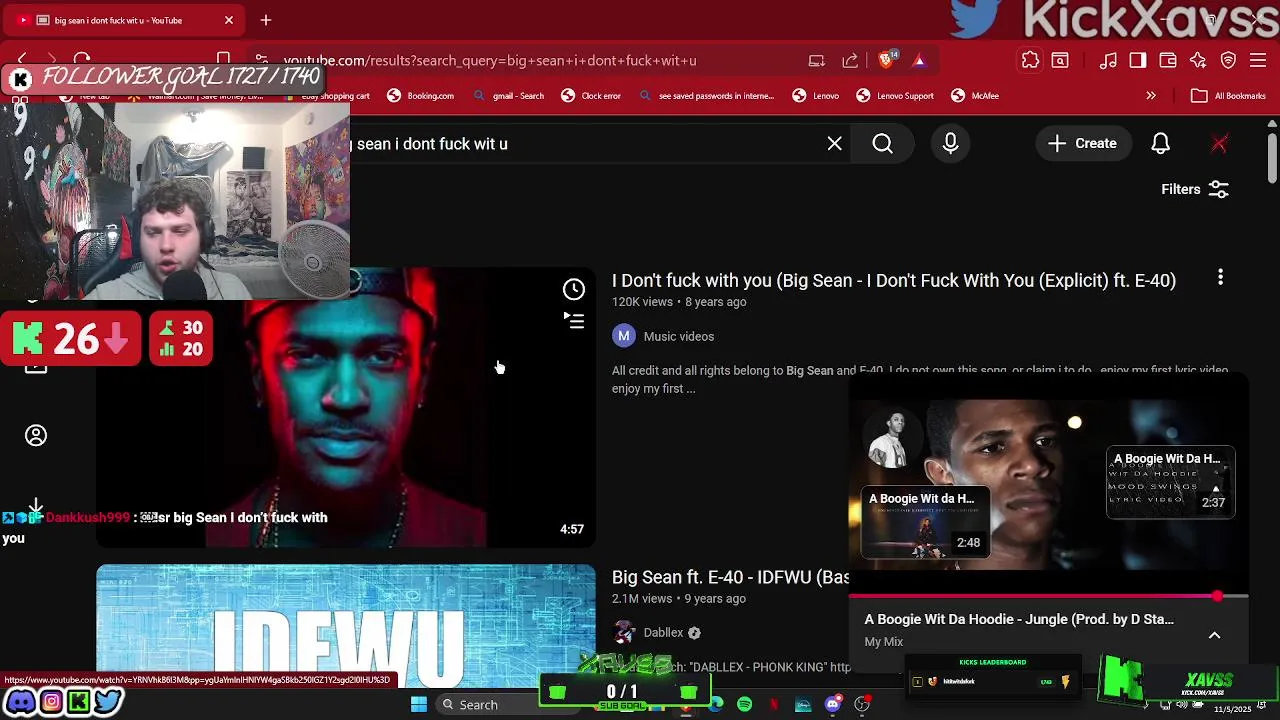View site information for youtube.com
This screenshot has width=1280, height=720.
261,60
